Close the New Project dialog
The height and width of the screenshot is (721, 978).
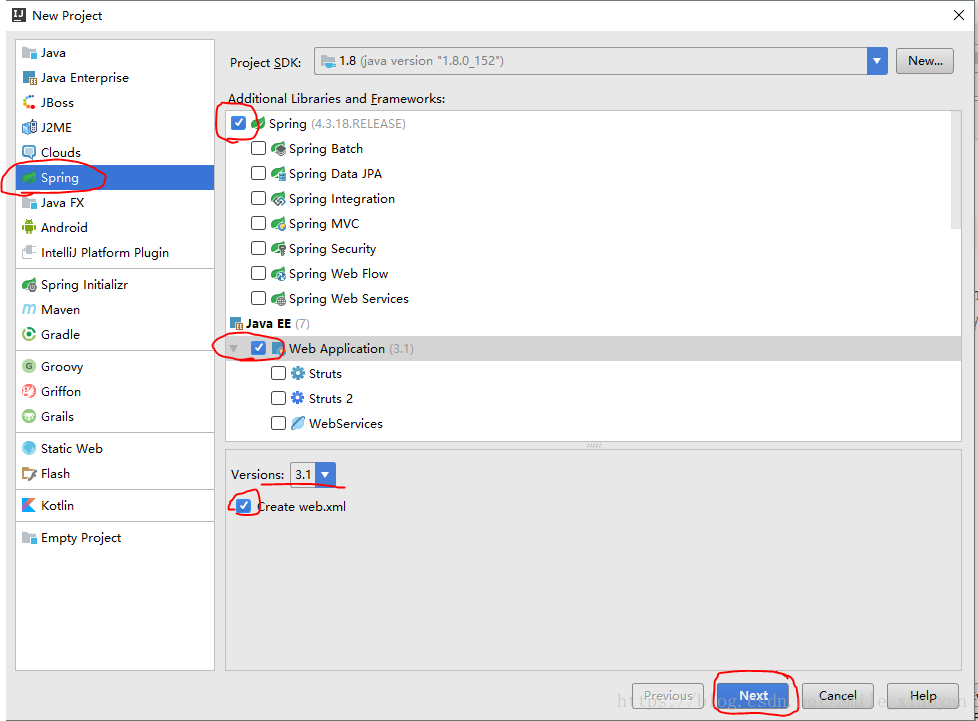click(959, 15)
